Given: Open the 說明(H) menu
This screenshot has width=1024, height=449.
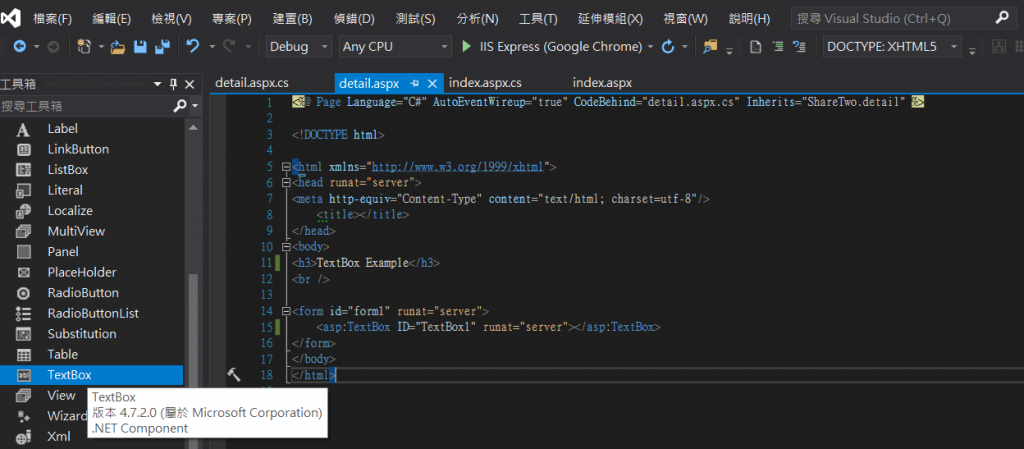Looking at the screenshot, I should [749, 19].
